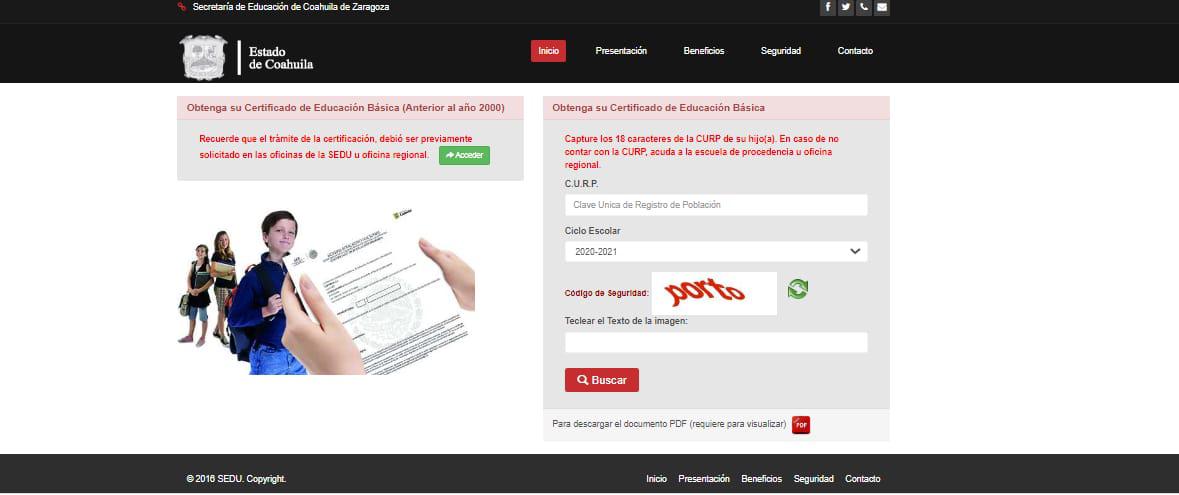This screenshot has width=1179, height=495.
Task: Click the footer Beneficios link
Action: 761,479
